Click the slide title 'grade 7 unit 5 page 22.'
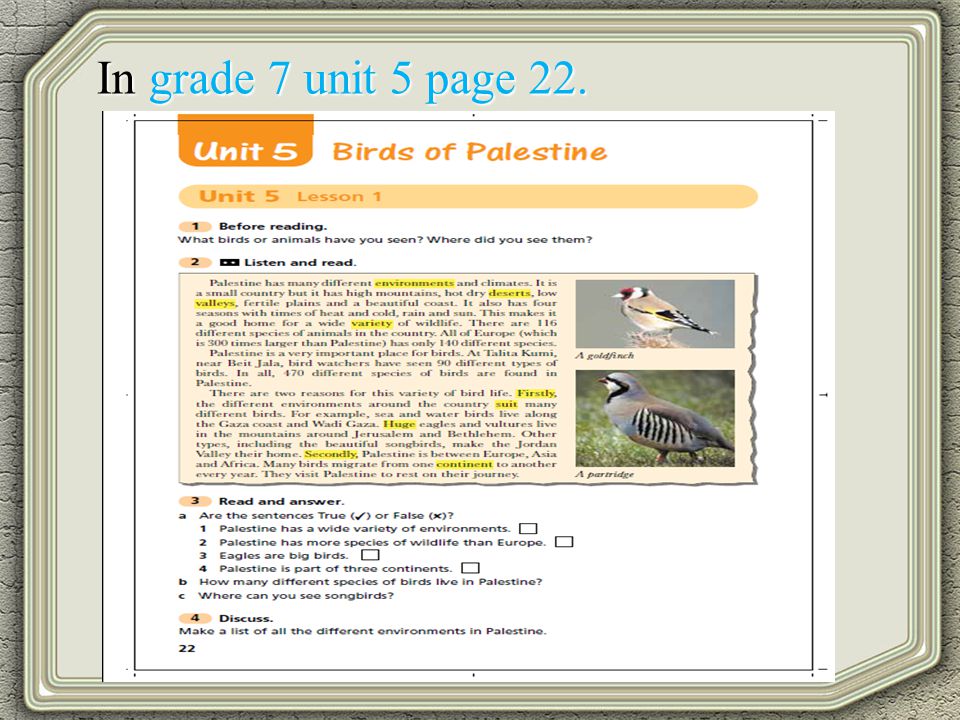Viewport: 960px width, 720px height. (x=368, y=80)
